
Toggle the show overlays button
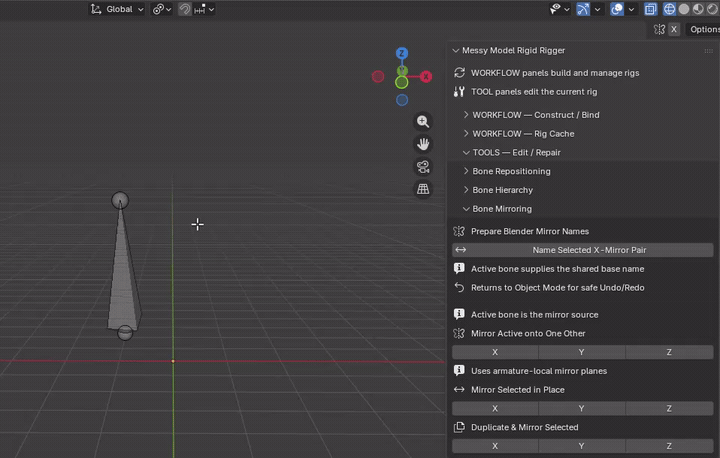point(617,9)
